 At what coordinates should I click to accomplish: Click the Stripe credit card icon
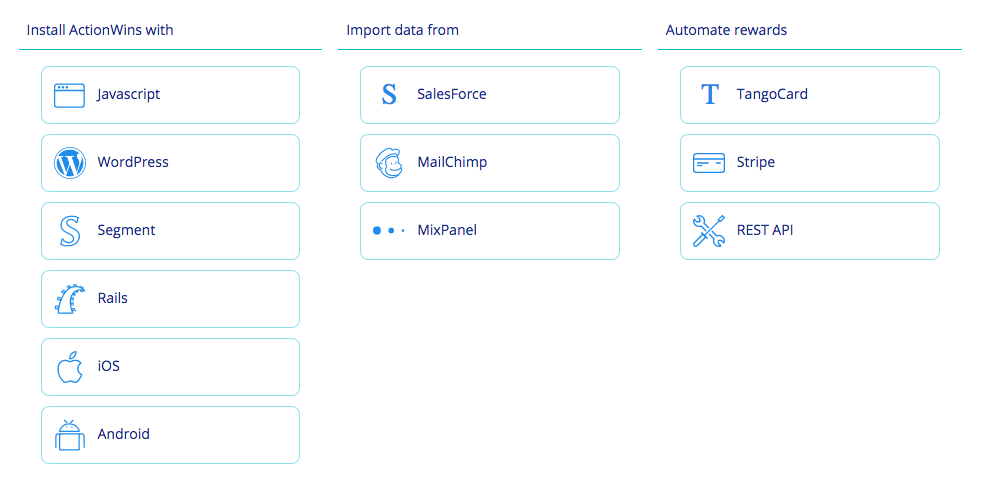pos(709,163)
